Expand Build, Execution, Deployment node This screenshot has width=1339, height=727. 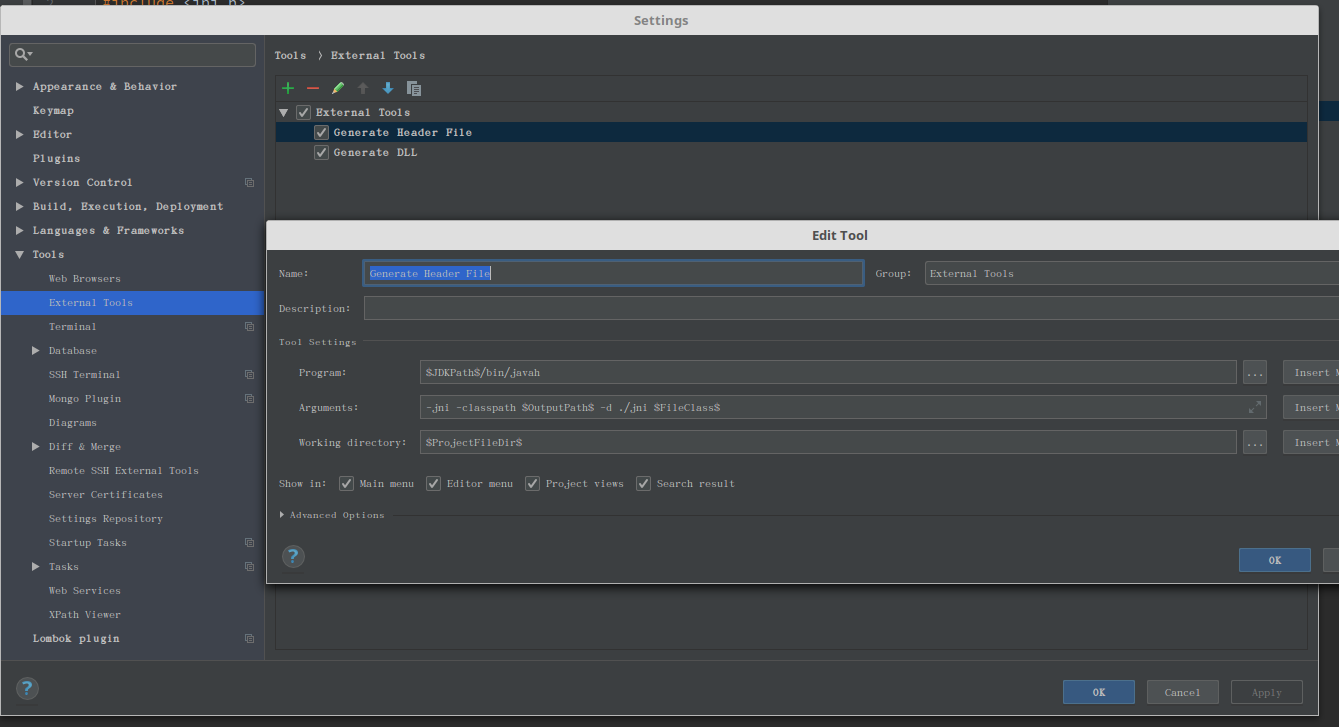[19, 206]
